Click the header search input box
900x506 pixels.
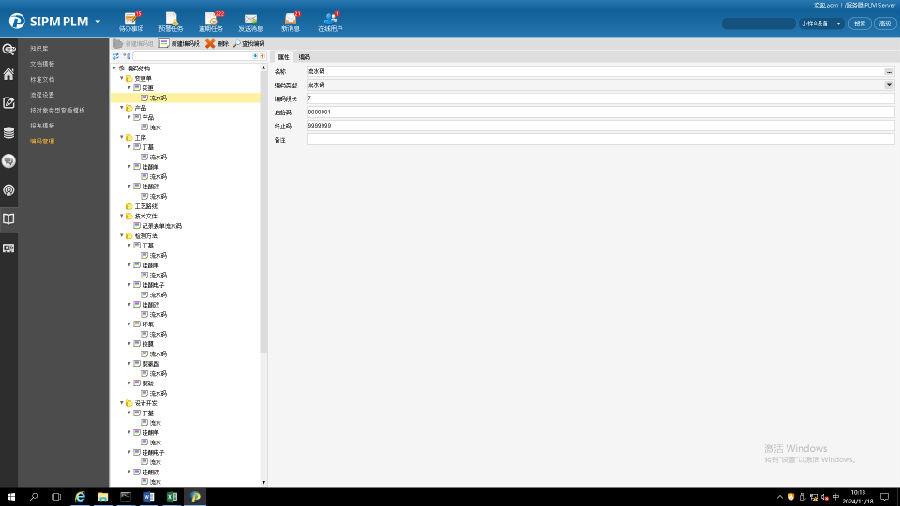pos(759,24)
